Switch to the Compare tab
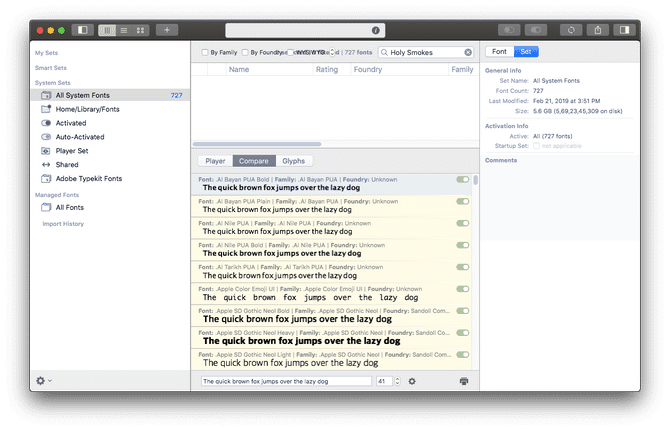 [x=254, y=161]
